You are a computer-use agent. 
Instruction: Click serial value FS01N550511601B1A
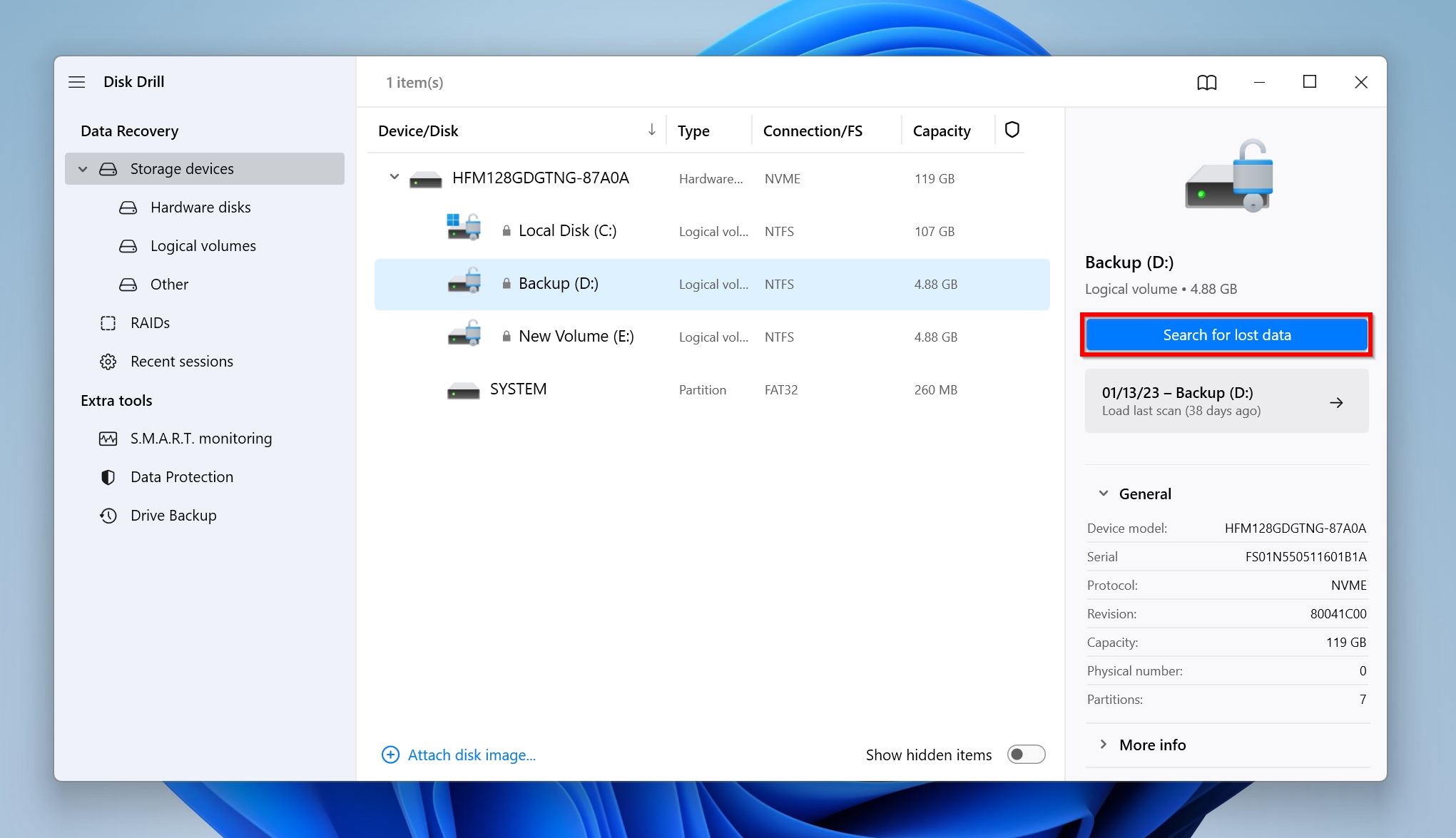click(x=1305, y=557)
